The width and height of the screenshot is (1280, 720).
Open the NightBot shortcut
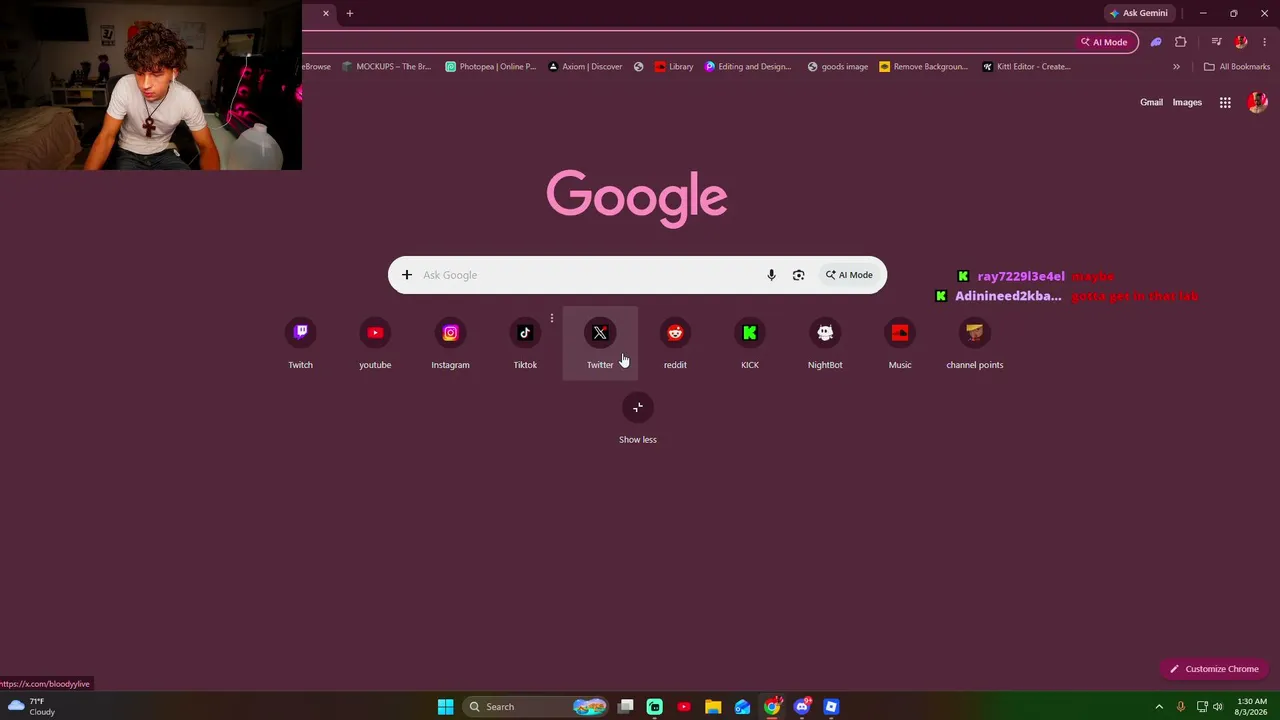click(825, 344)
